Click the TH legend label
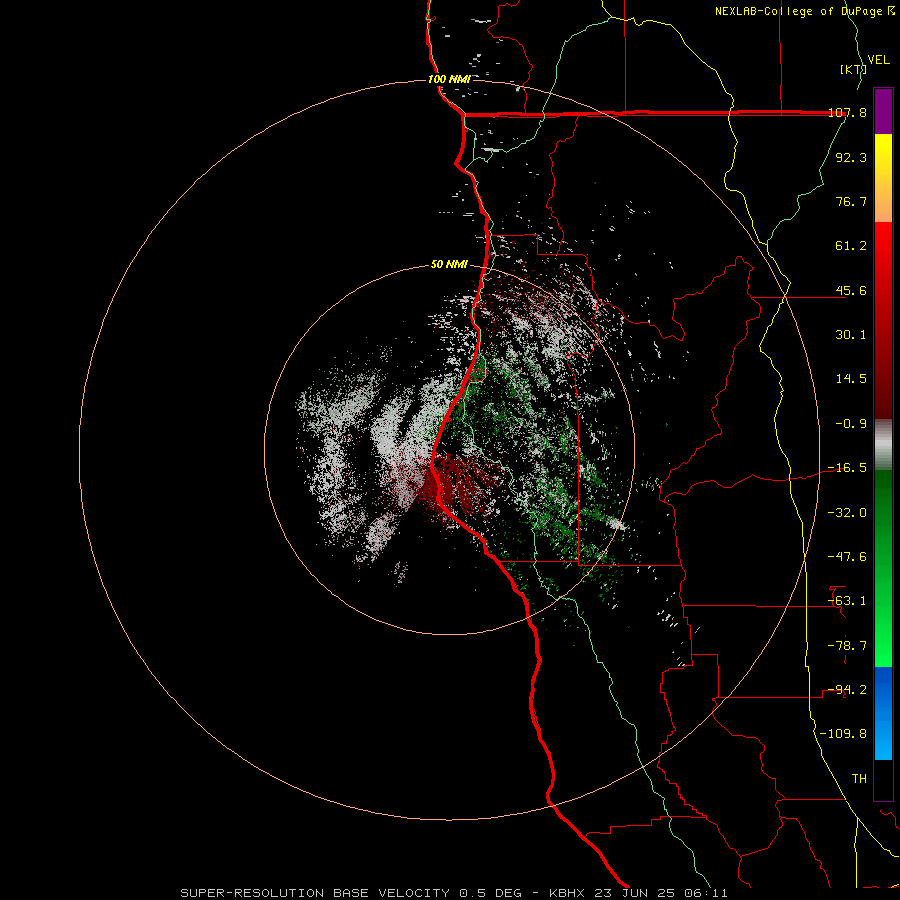Screen dimensions: 900x900 [859, 779]
